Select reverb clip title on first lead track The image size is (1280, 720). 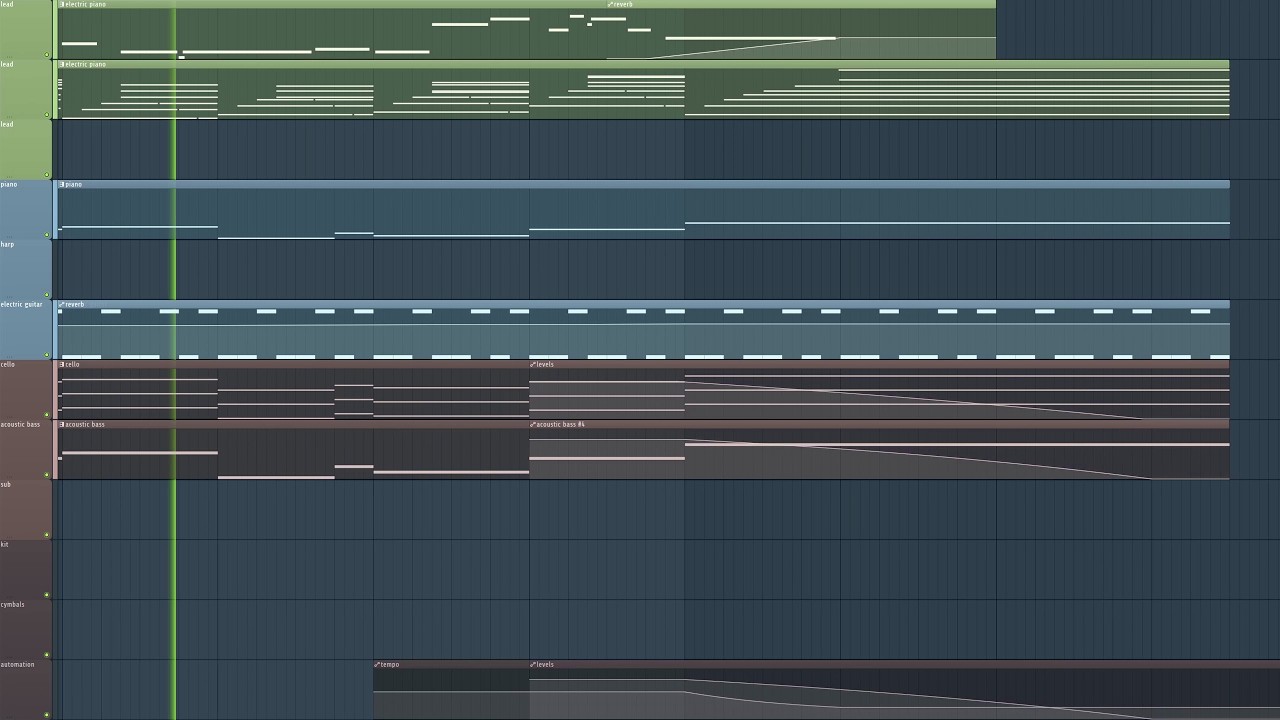623,5
